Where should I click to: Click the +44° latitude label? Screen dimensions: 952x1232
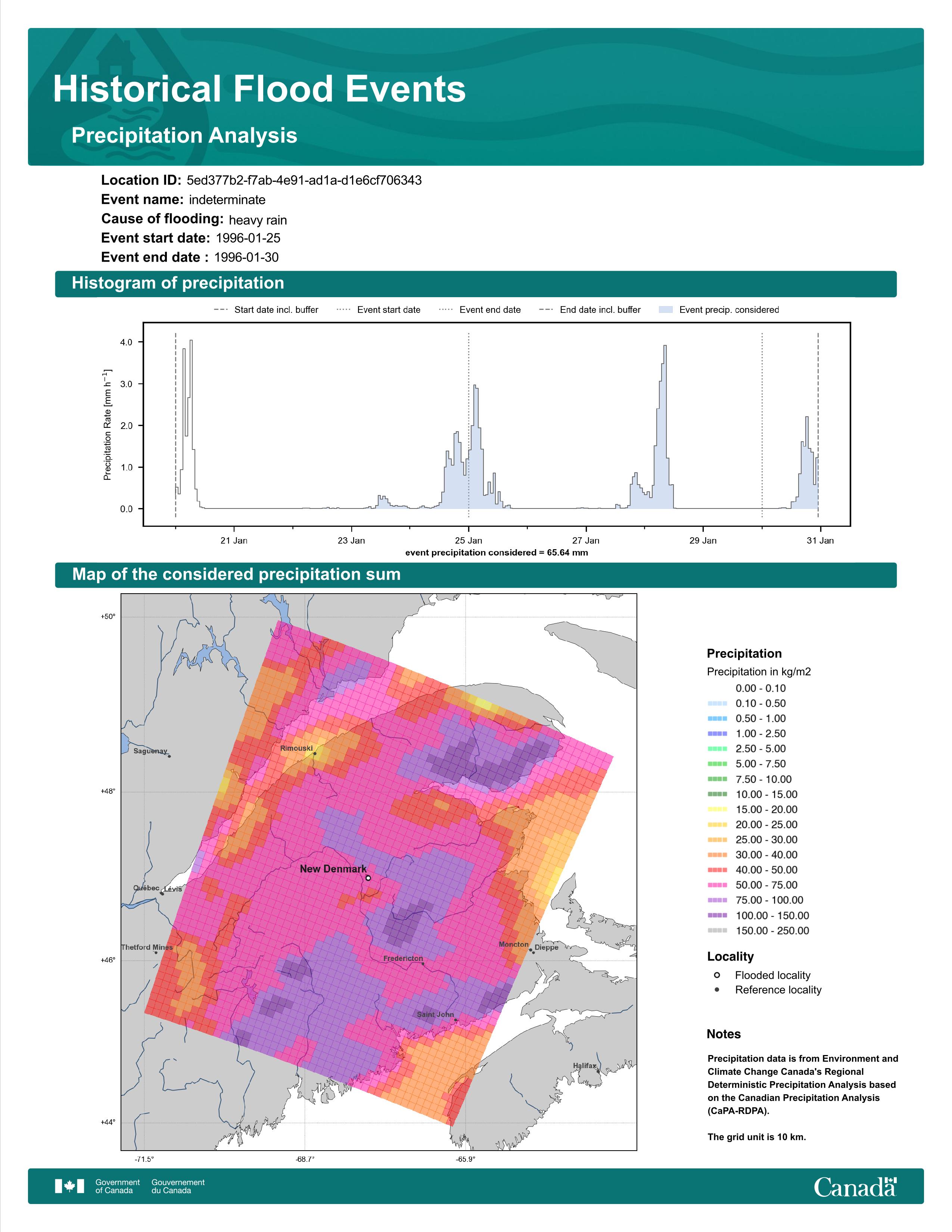(108, 1122)
